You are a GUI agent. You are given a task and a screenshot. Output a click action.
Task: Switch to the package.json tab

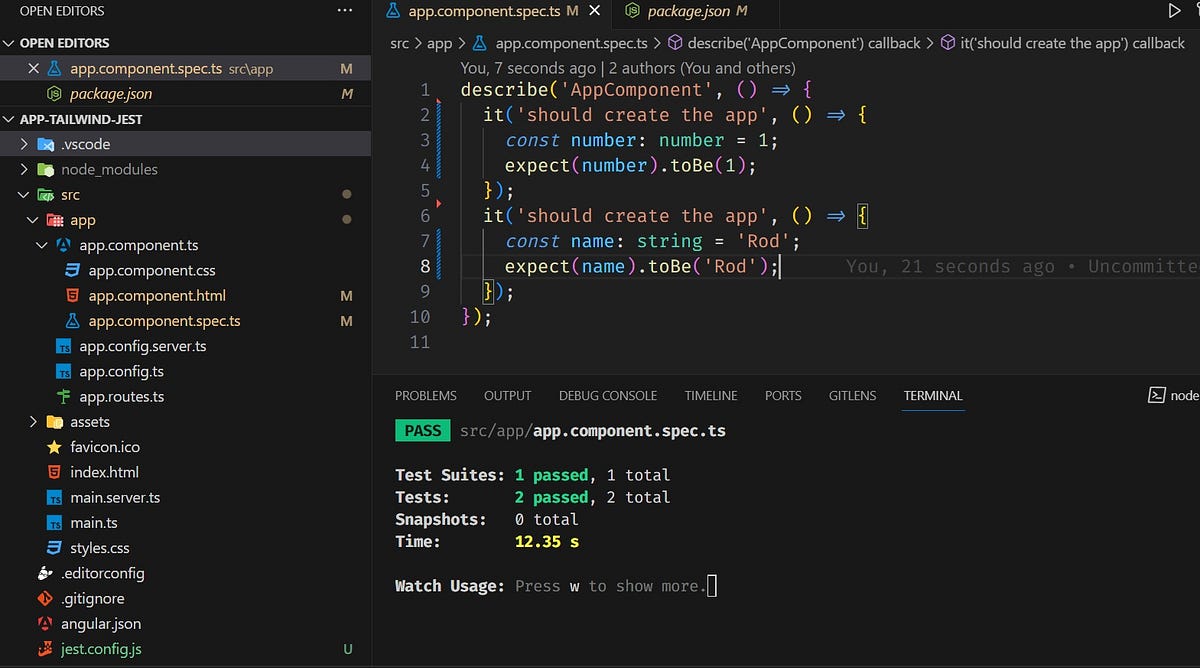(x=690, y=11)
